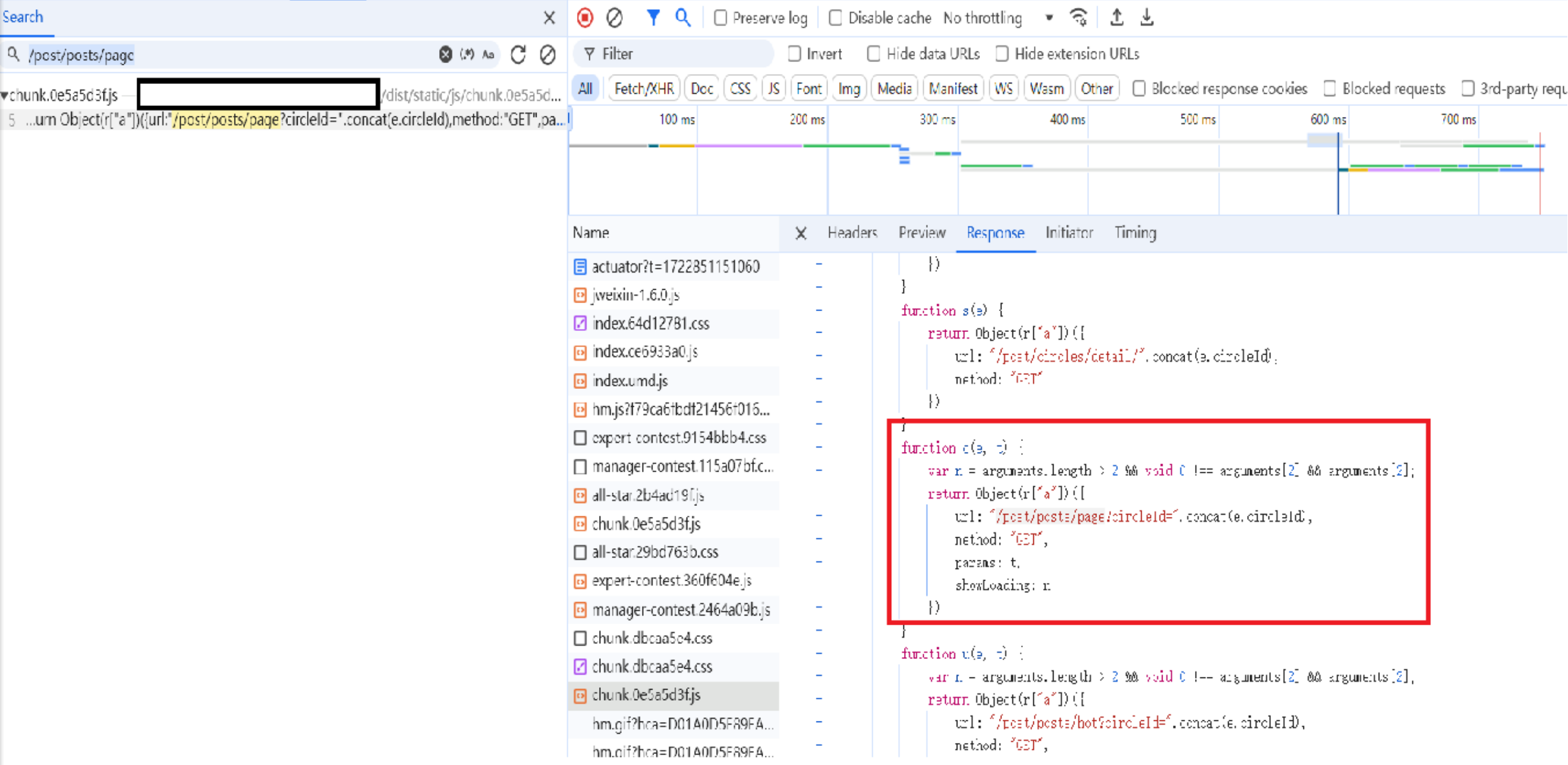The width and height of the screenshot is (1568, 765).
Task: Click the Initiator tab
Action: [1068, 232]
